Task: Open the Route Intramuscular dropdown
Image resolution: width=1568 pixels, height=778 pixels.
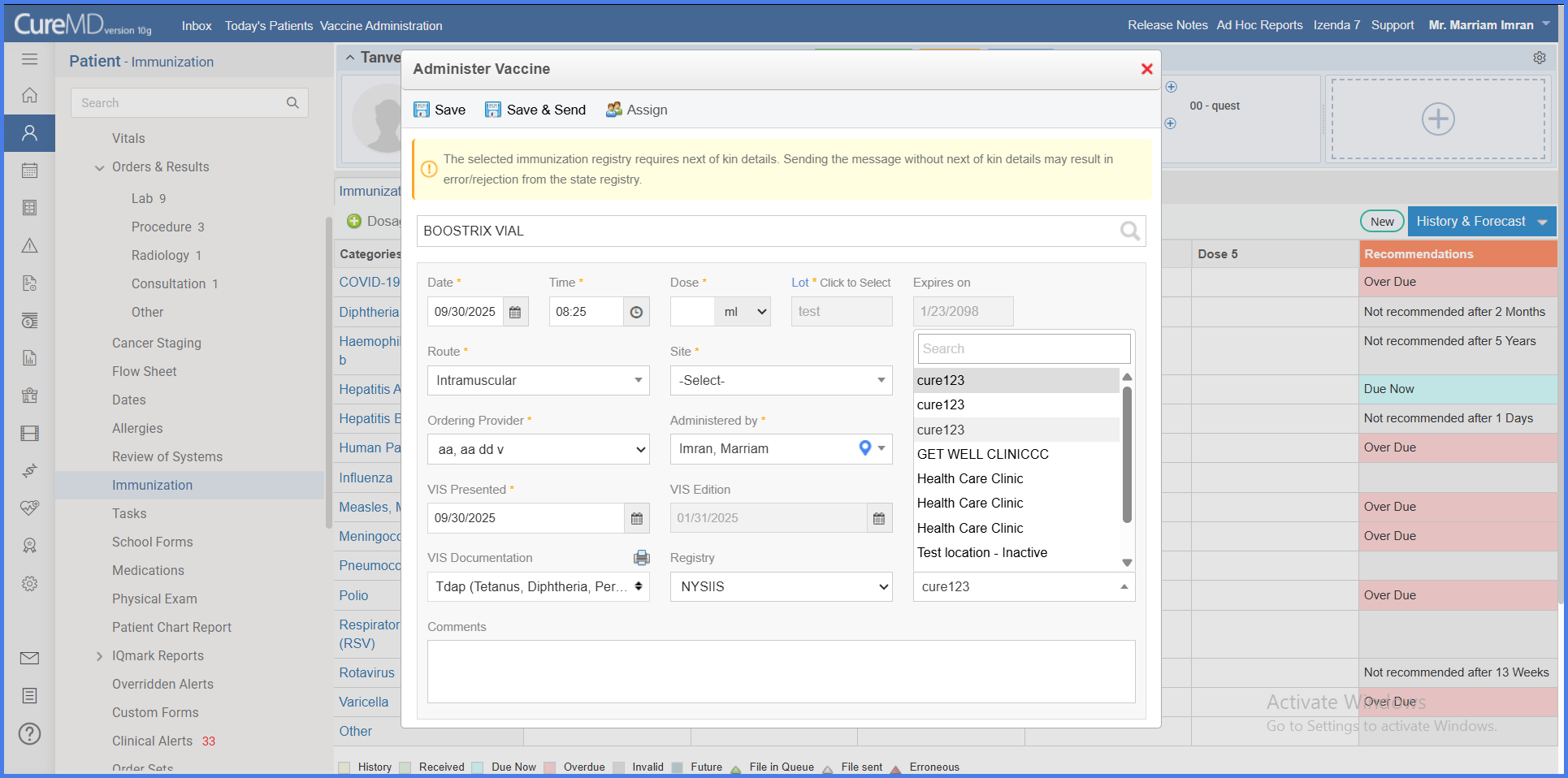Action: pyautogui.click(x=538, y=380)
